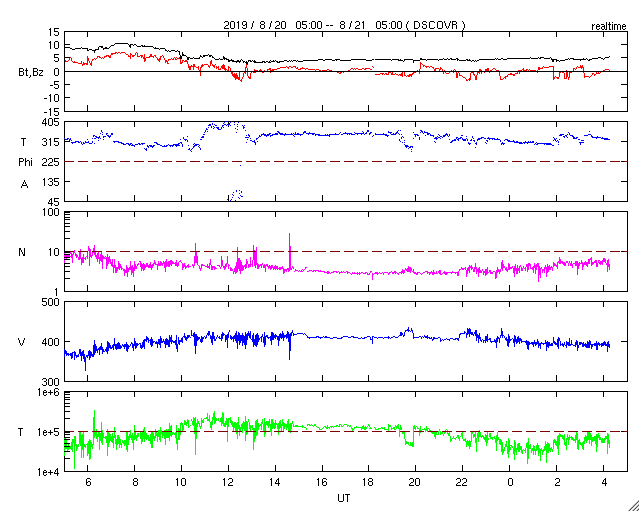Click the "UT" time axis label

344,498
